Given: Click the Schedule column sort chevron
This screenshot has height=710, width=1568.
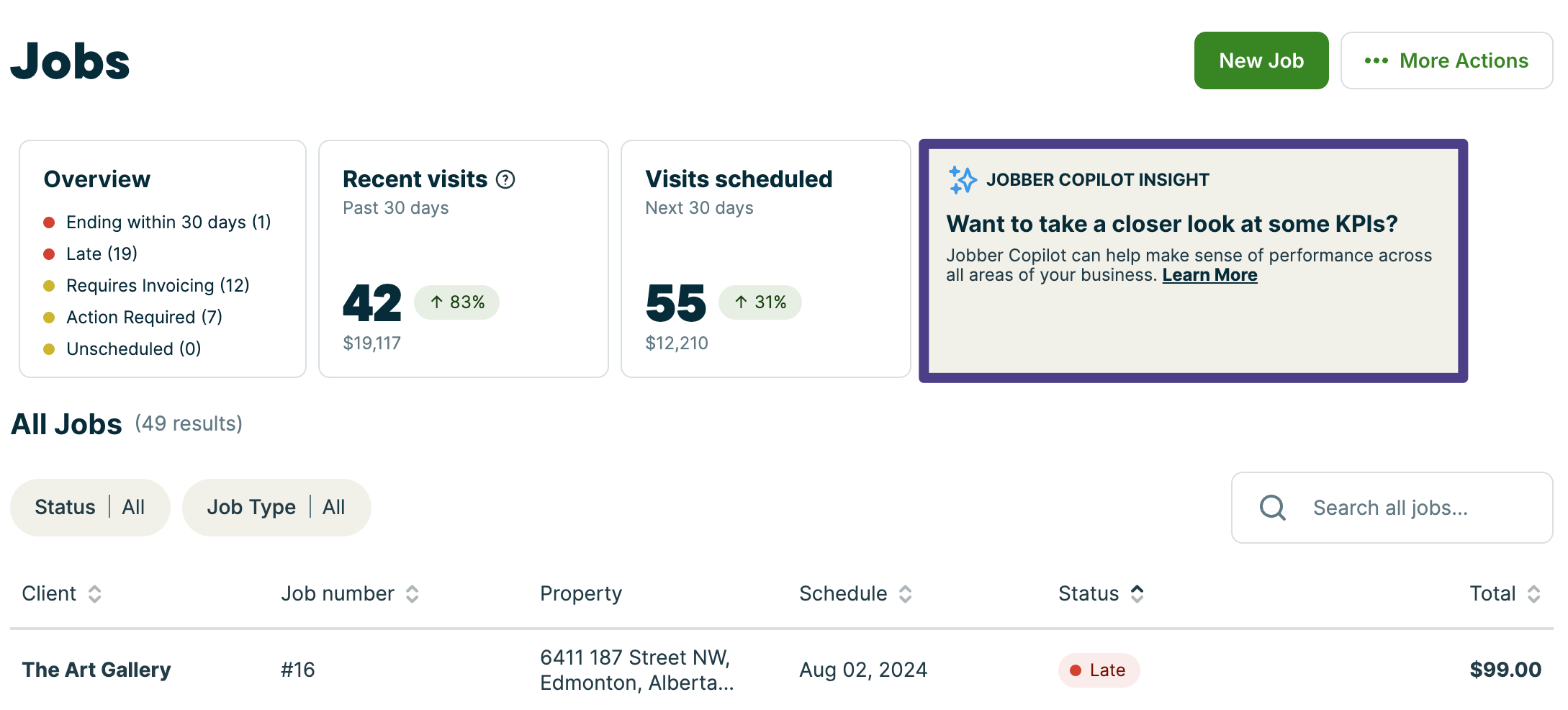Looking at the screenshot, I should click(906, 595).
